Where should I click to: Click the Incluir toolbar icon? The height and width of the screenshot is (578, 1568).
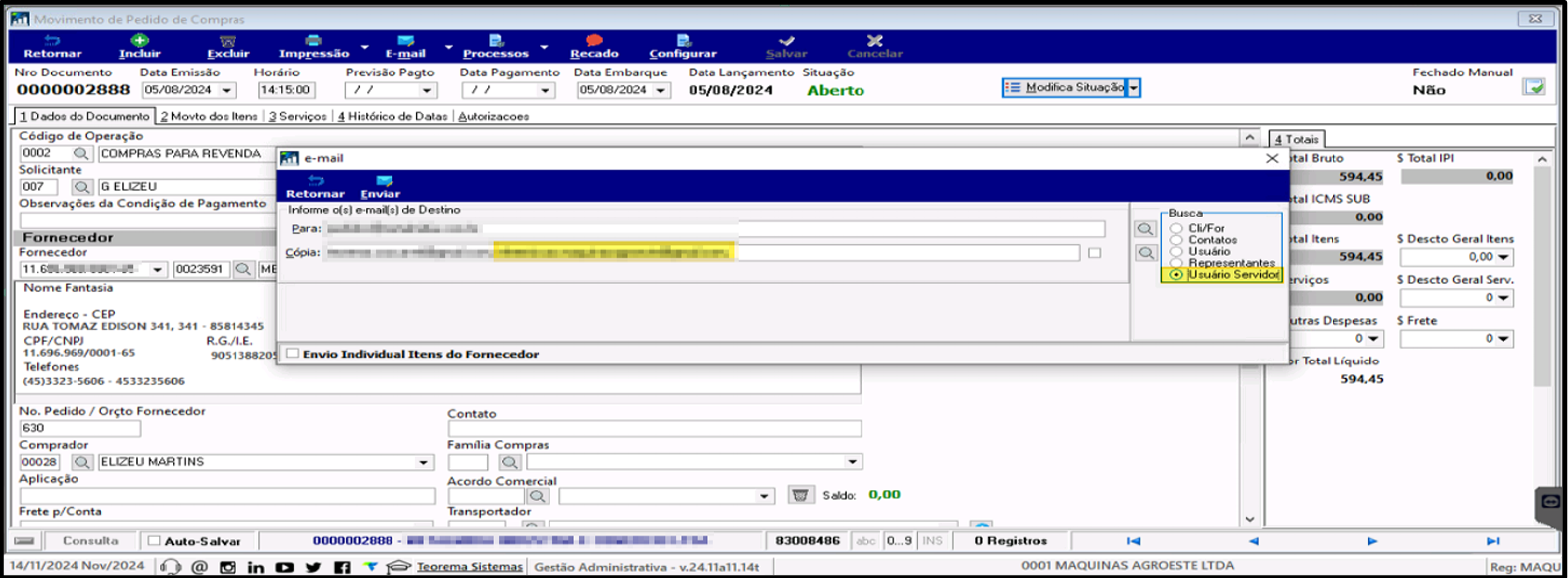(x=139, y=40)
